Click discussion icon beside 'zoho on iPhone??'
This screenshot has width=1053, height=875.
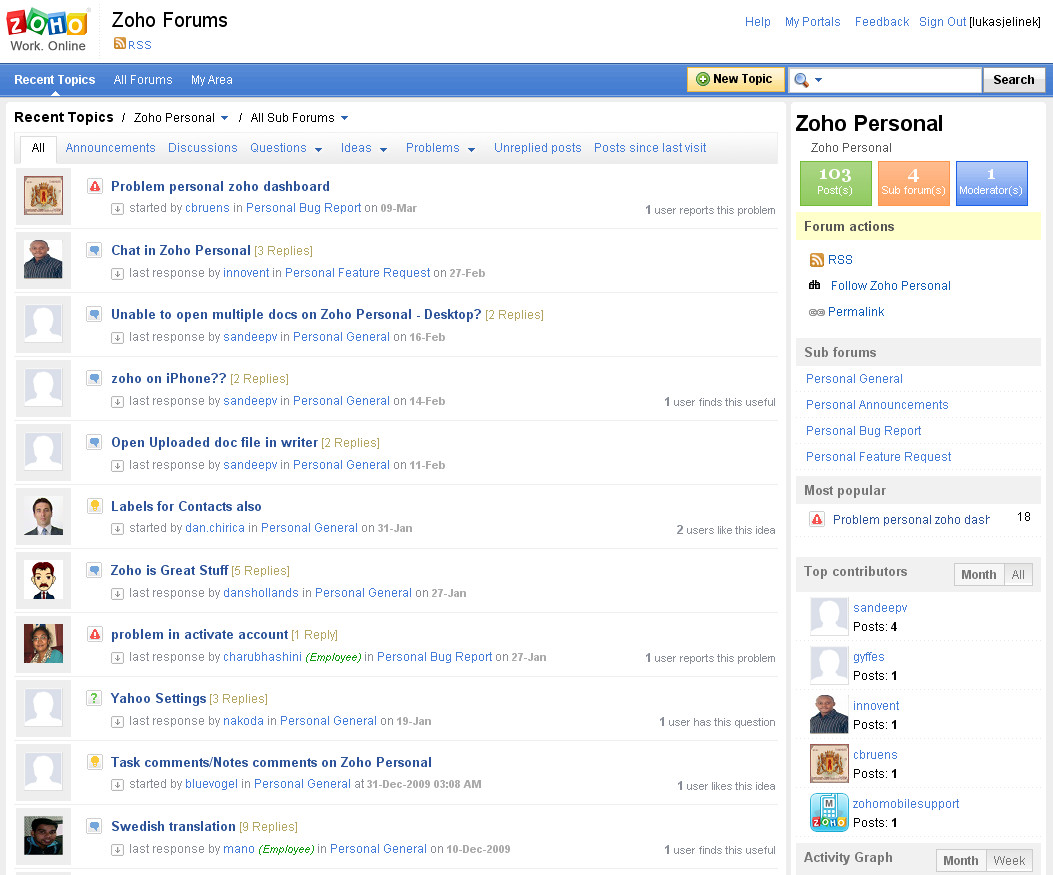pyautogui.click(x=95, y=378)
